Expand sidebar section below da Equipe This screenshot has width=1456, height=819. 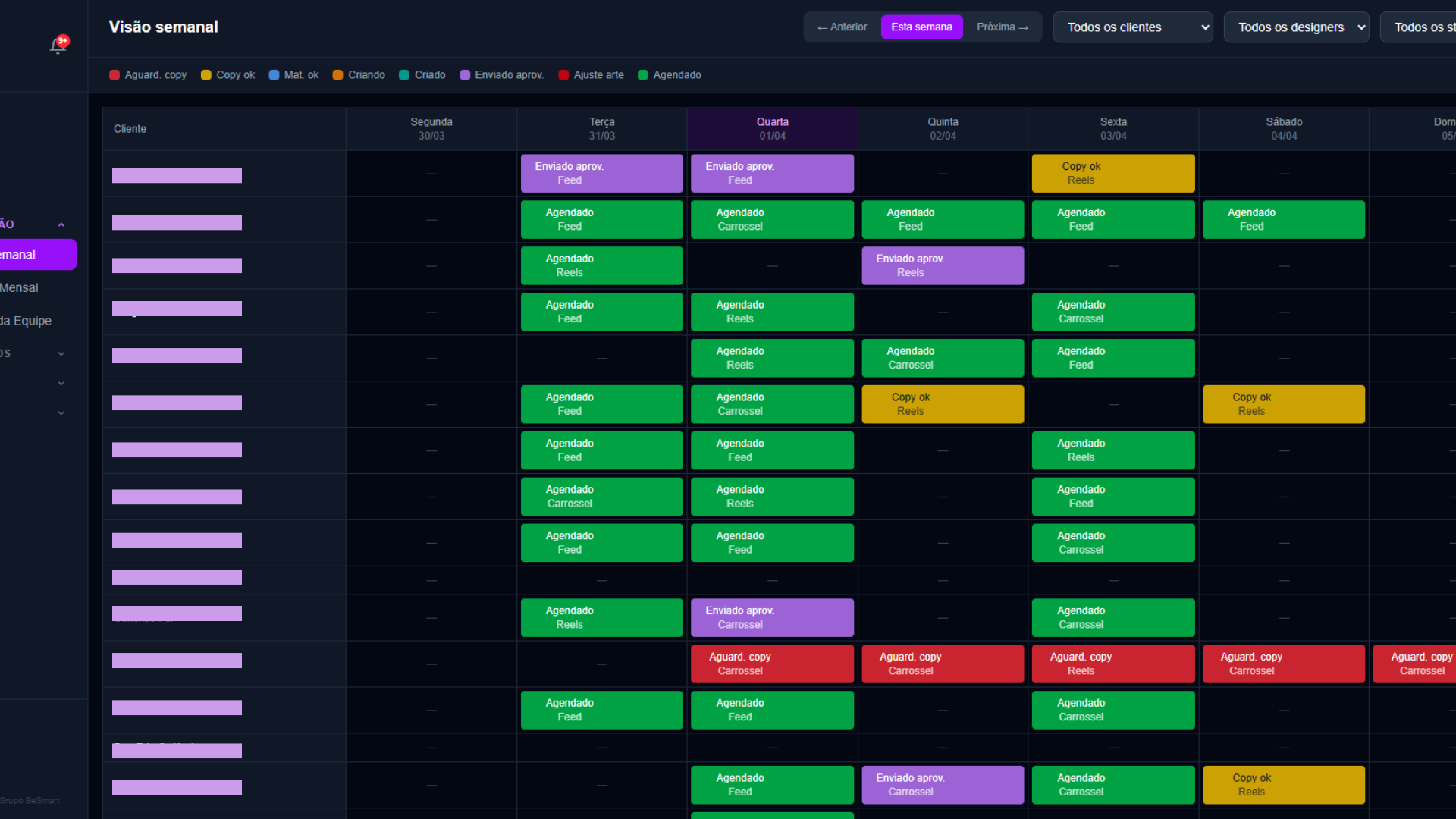pos(61,353)
